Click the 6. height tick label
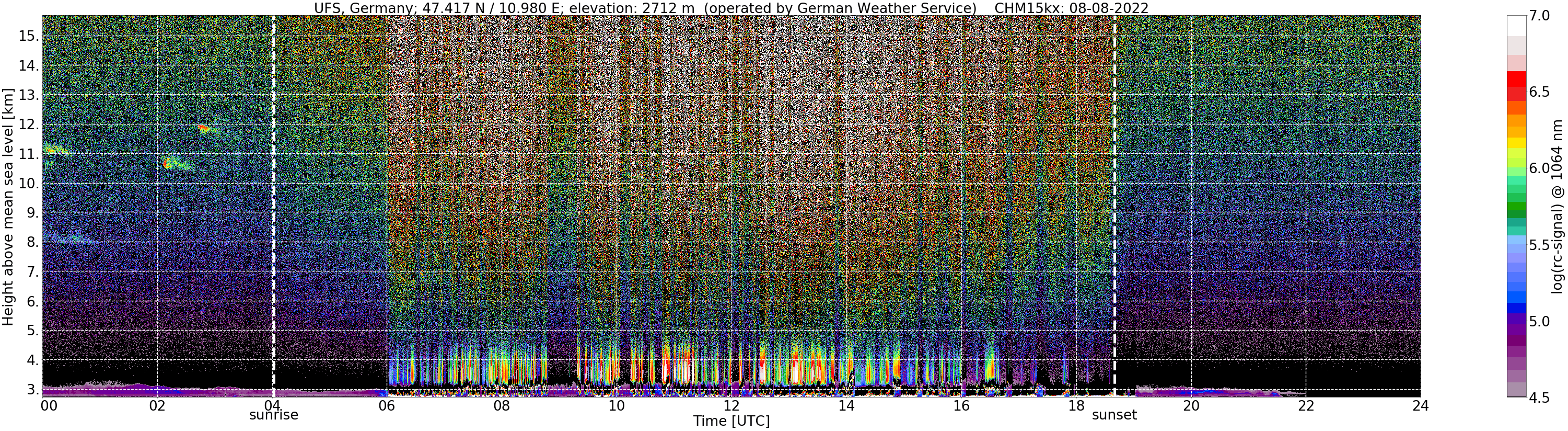Viewport: 1568px width, 431px height. (x=32, y=301)
